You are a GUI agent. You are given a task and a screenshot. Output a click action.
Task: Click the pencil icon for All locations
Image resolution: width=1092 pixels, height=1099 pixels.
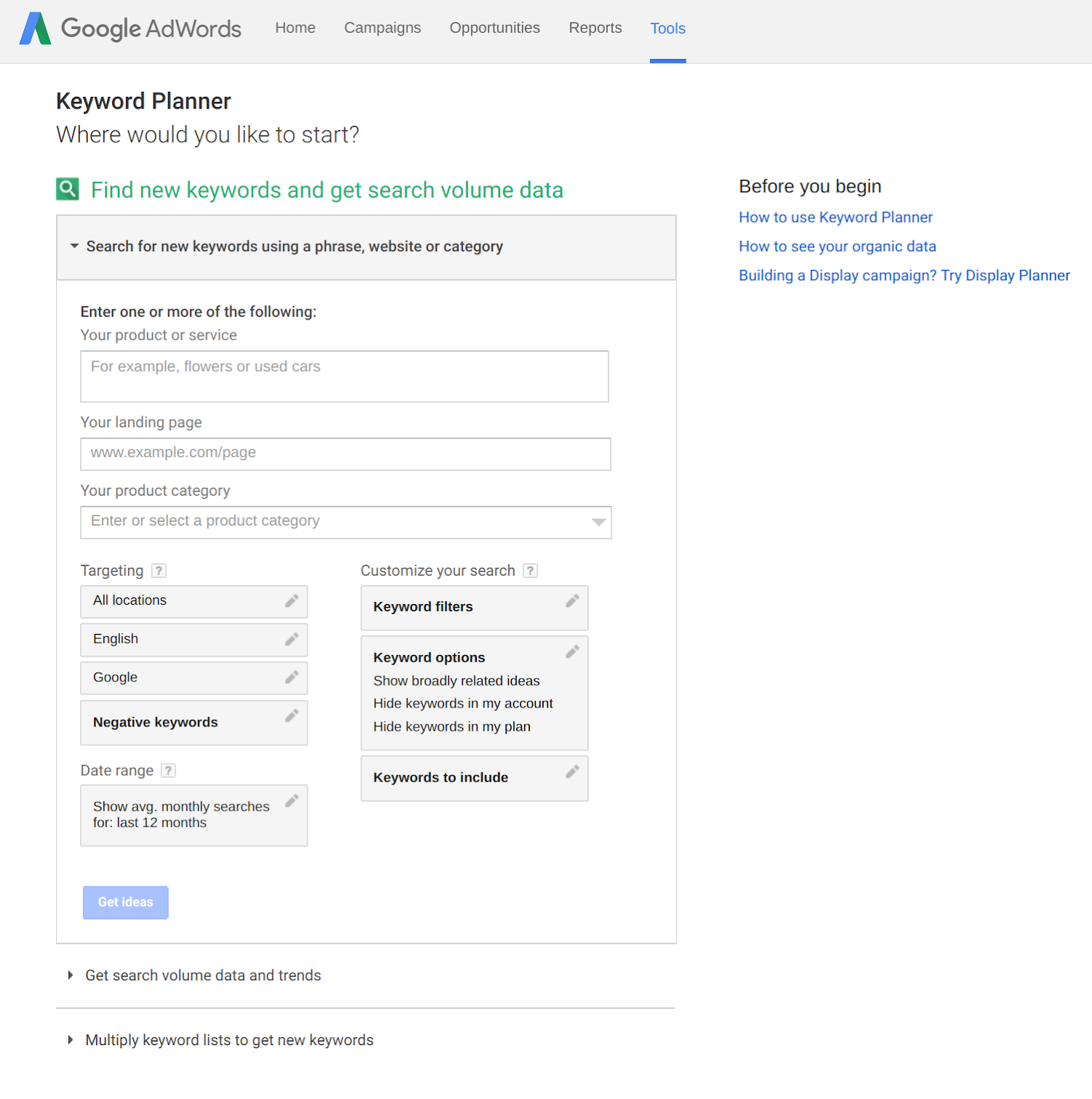point(292,600)
